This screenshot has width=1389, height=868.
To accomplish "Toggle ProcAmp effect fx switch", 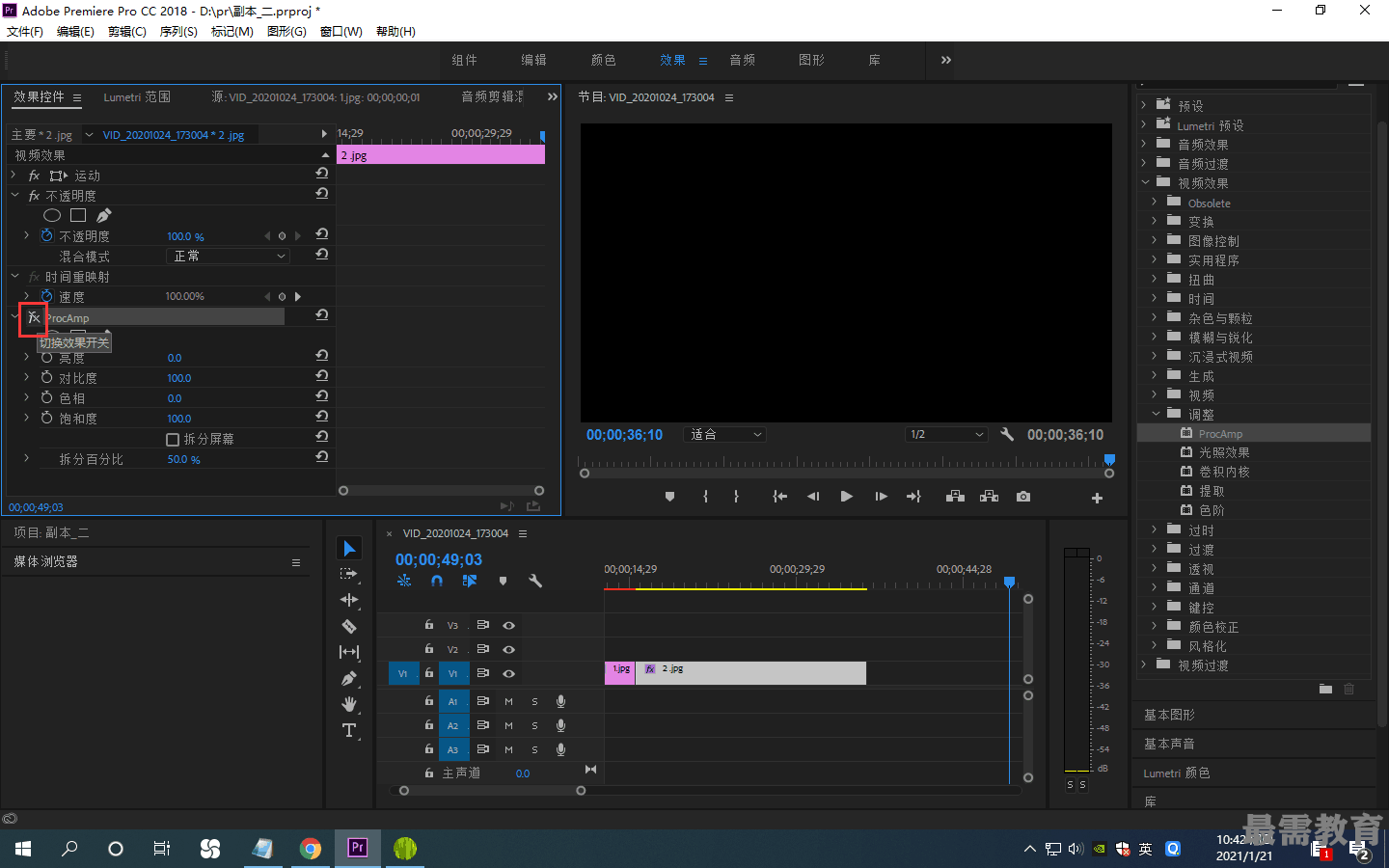I will (x=34, y=317).
